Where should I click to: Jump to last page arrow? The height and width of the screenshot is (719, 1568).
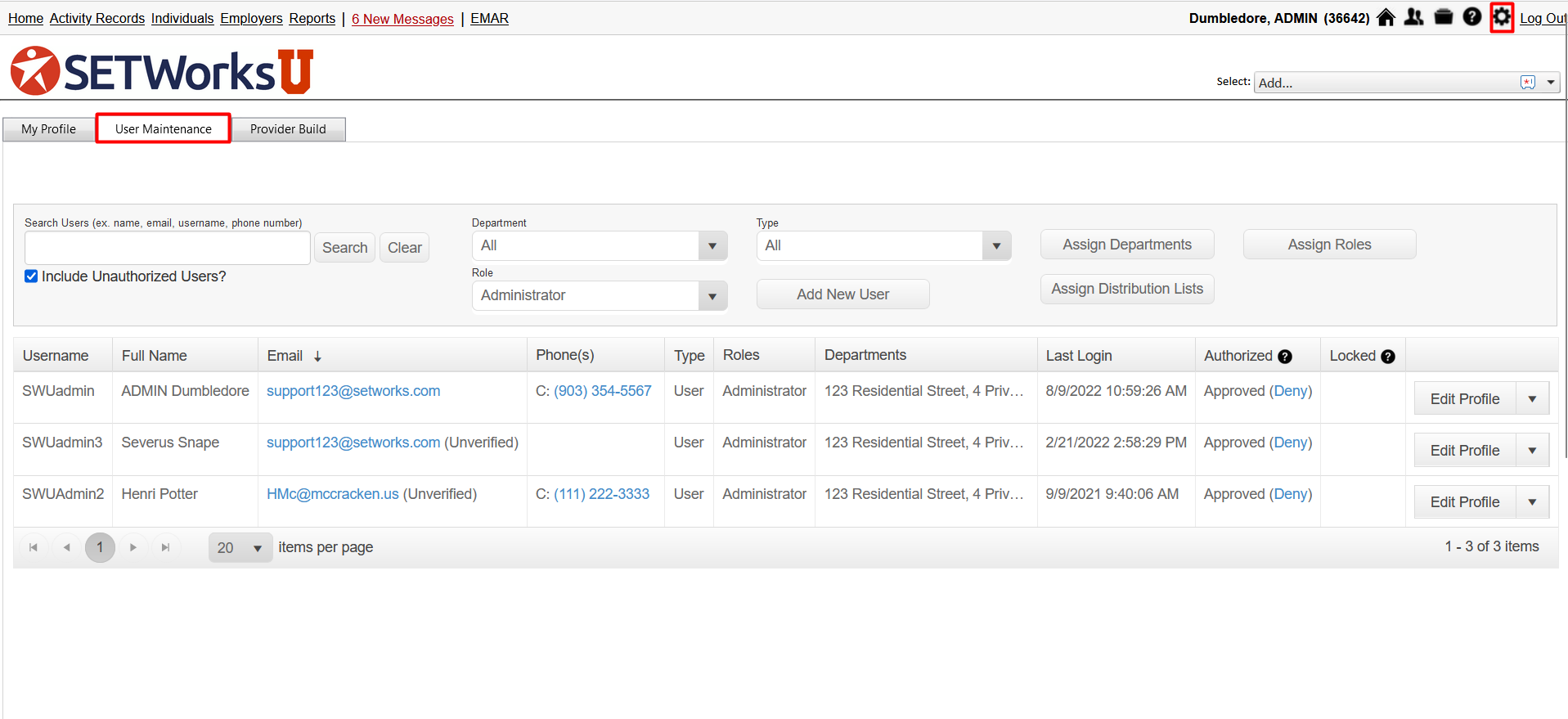click(x=166, y=547)
